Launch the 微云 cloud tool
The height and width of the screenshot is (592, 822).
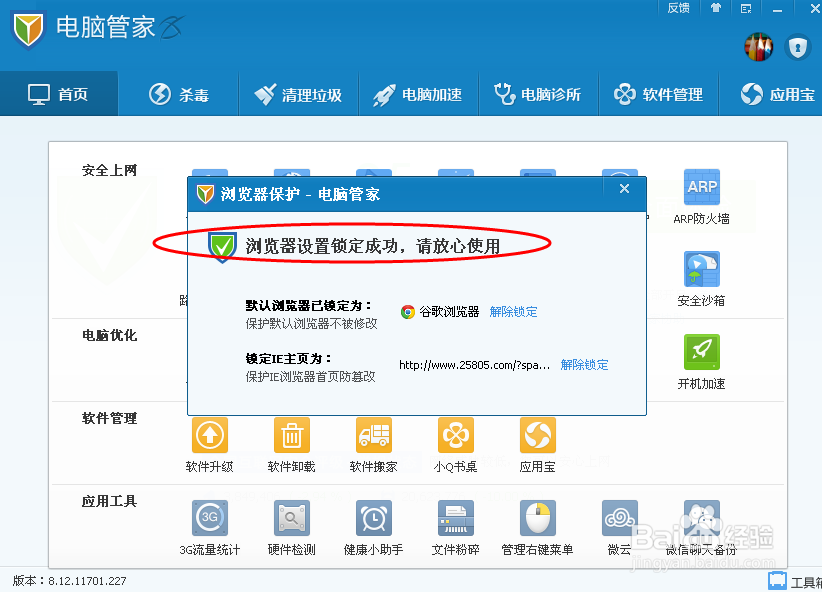[x=619, y=517]
